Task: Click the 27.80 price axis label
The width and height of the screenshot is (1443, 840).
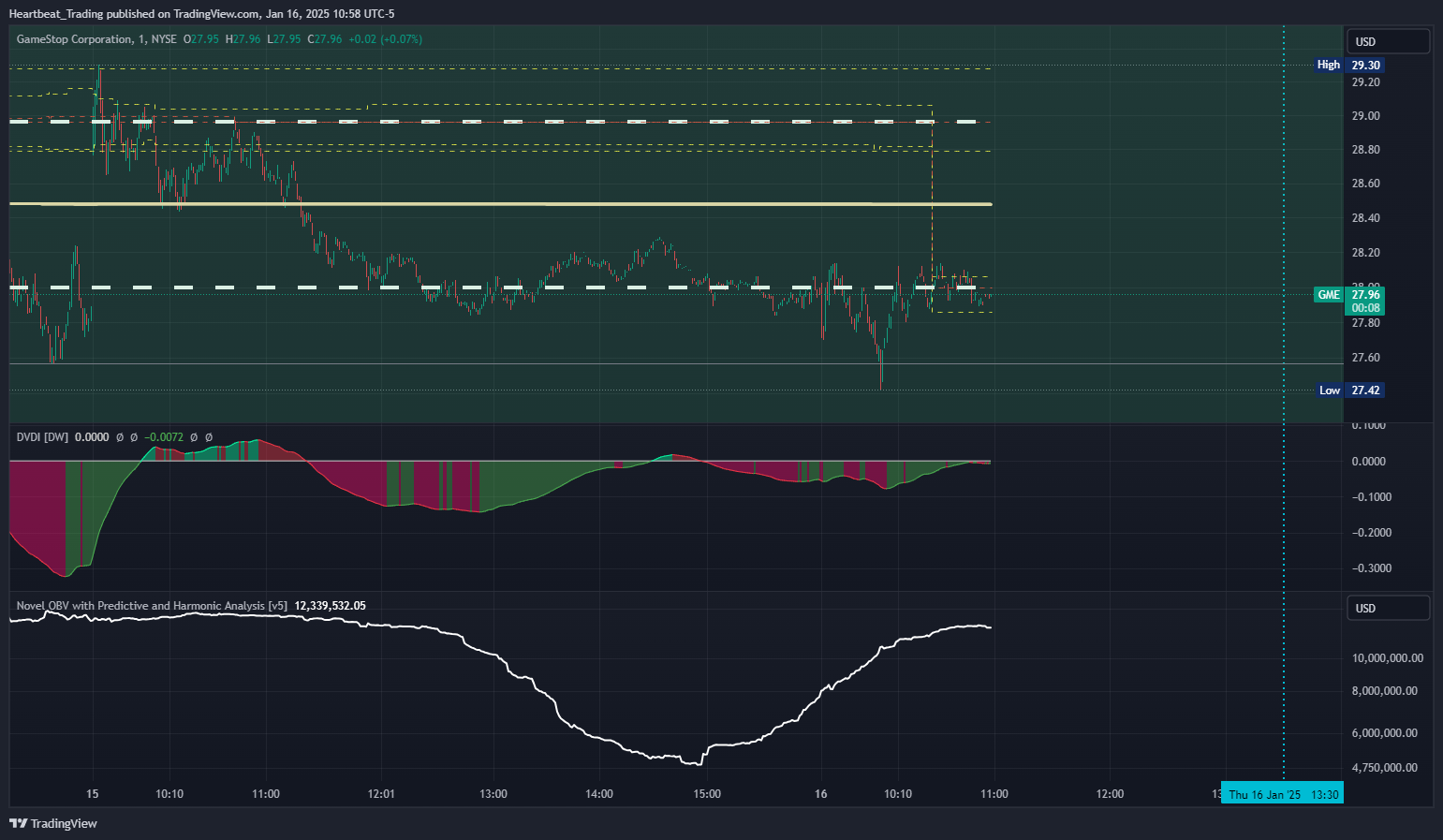Action: [x=1365, y=323]
